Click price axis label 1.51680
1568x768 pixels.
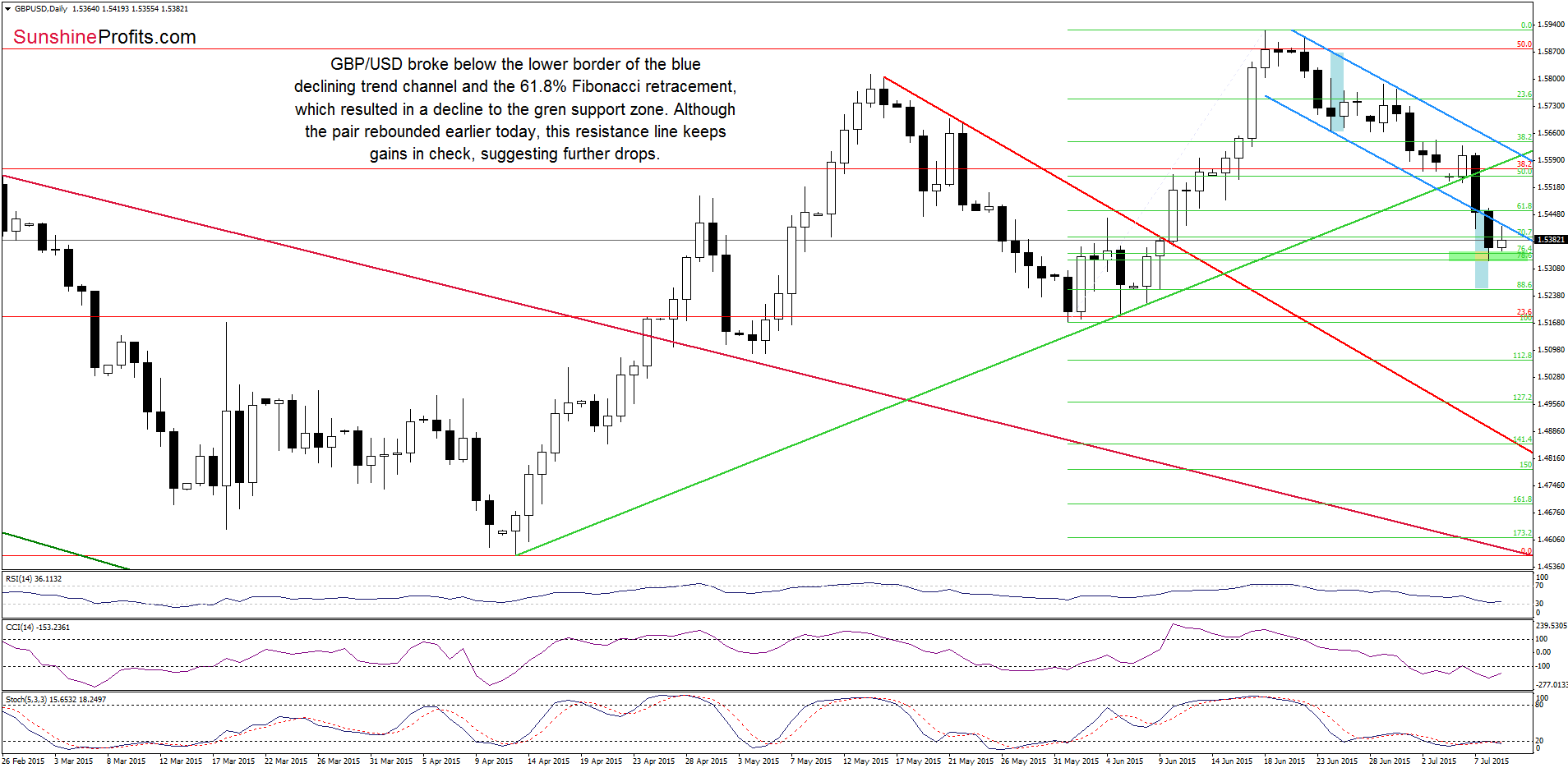coord(1551,323)
